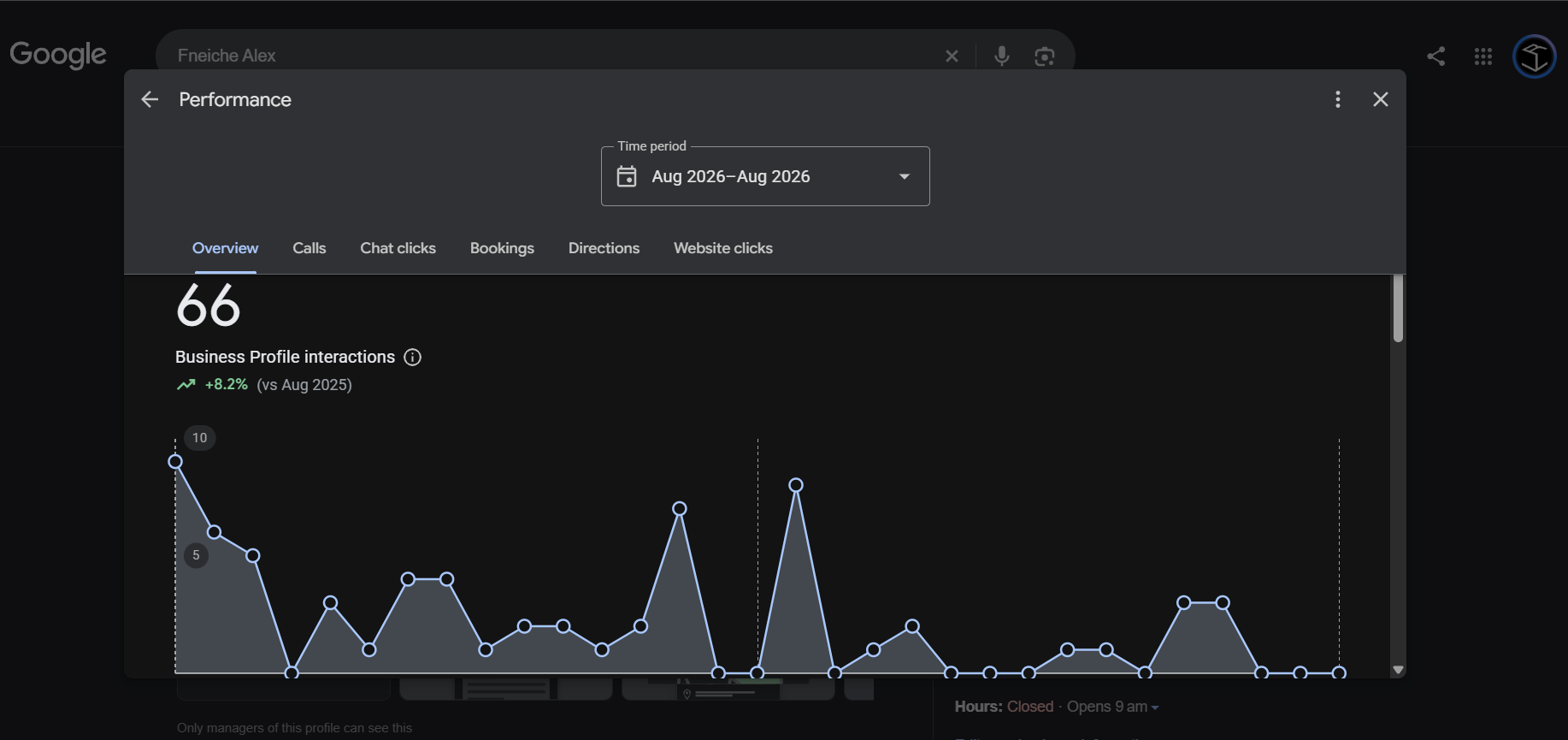This screenshot has height=740, width=1568.
Task: Switch to the Directions tab
Action: tap(604, 248)
